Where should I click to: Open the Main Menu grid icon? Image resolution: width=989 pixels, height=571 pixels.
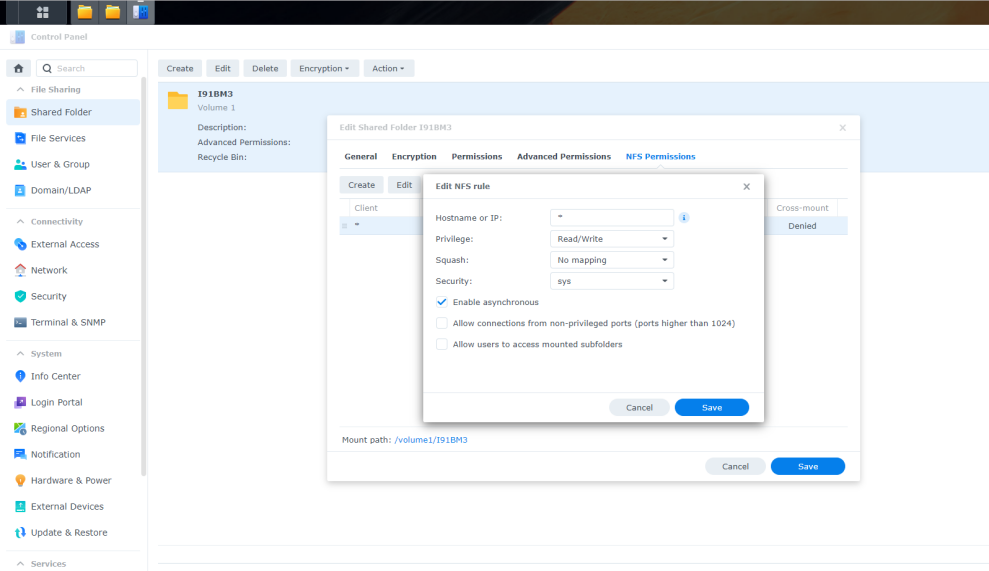43,12
